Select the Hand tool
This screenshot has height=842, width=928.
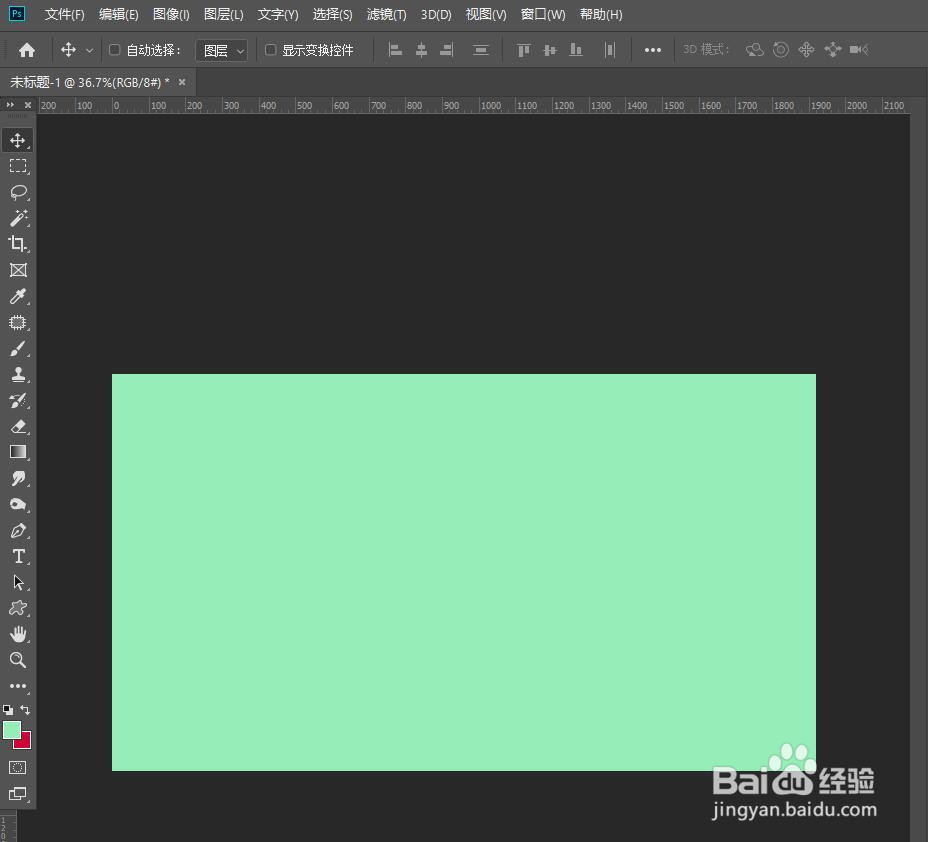click(18, 634)
